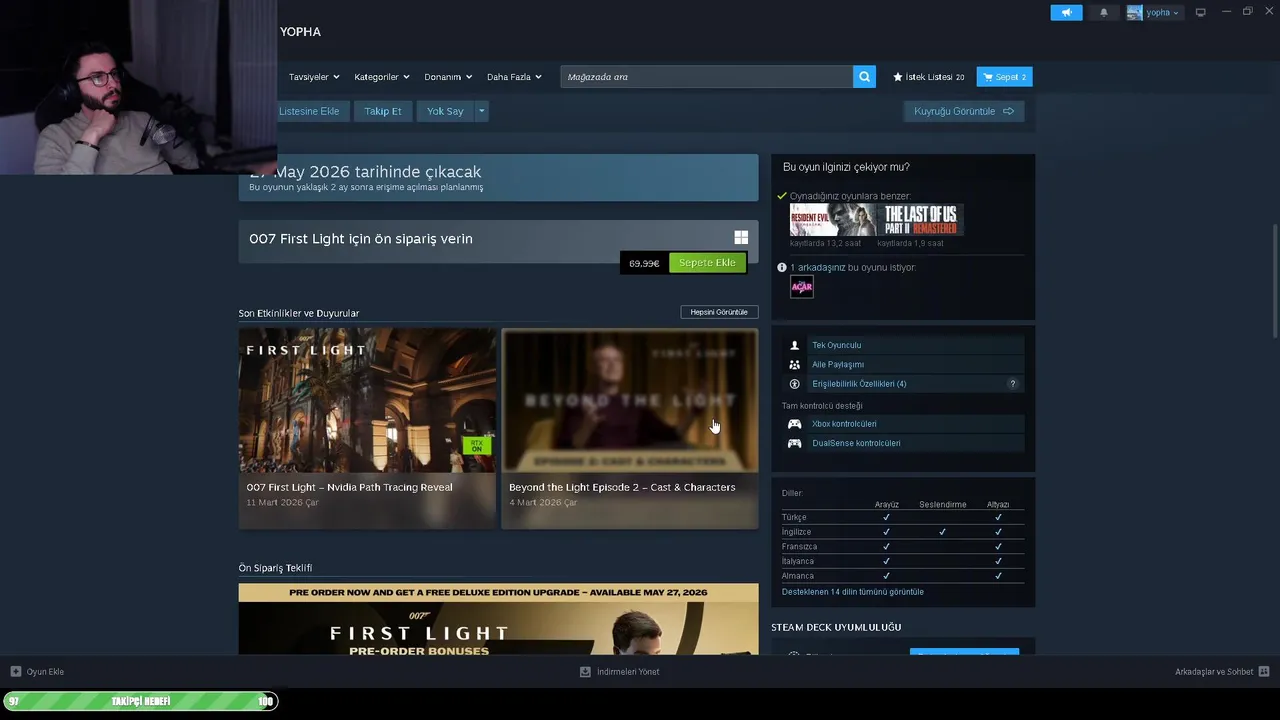The width and height of the screenshot is (1280, 720).
Task: Click the Windows platform icon
Action: click(x=741, y=238)
